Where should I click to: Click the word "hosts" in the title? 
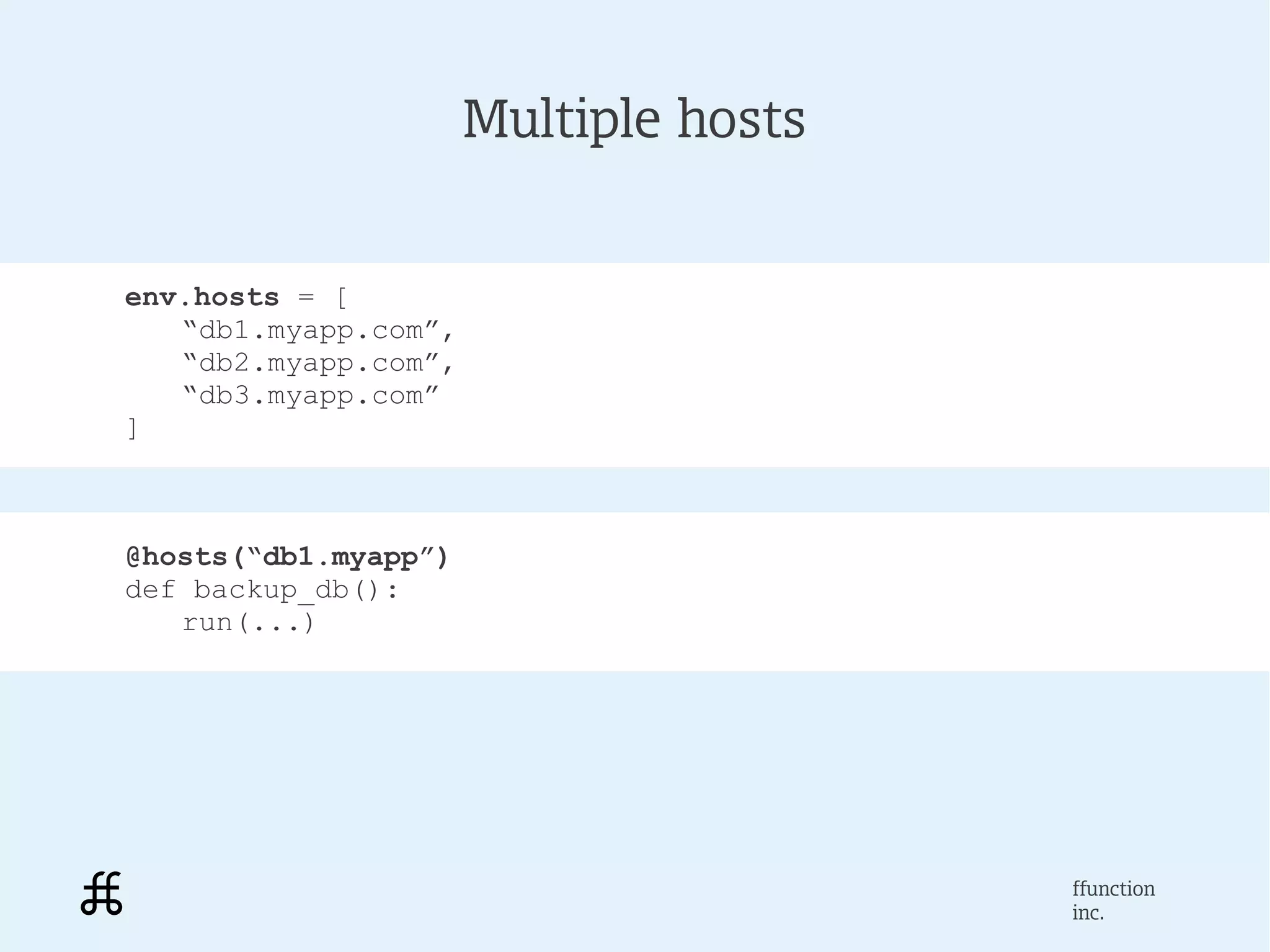tap(740, 119)
